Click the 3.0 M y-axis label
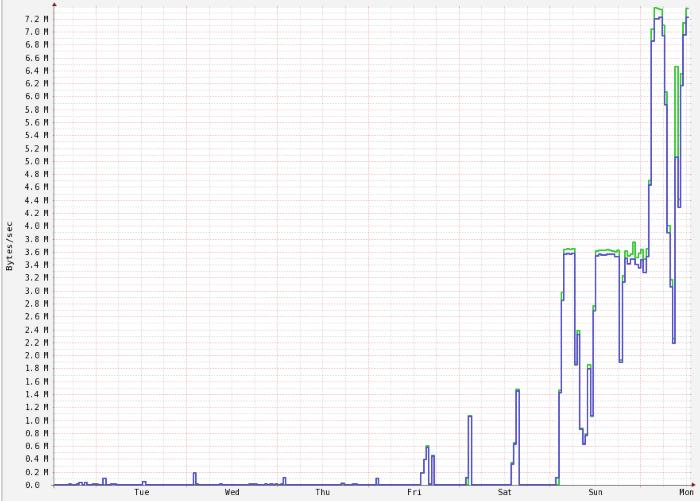Viewport: 700px width, 501px height. (35, 291)
